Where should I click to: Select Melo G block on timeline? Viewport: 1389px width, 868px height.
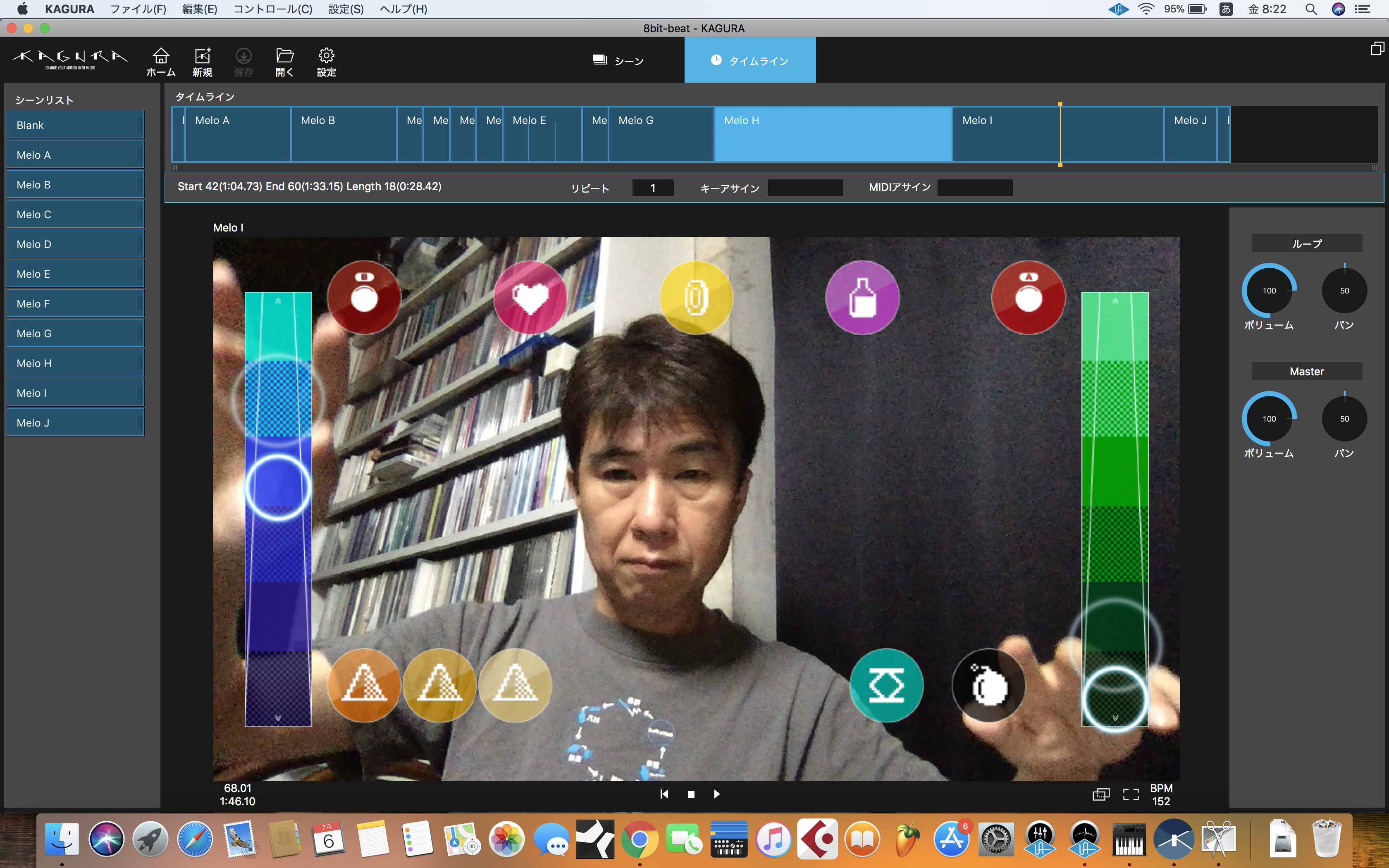[x=660, y=134]
